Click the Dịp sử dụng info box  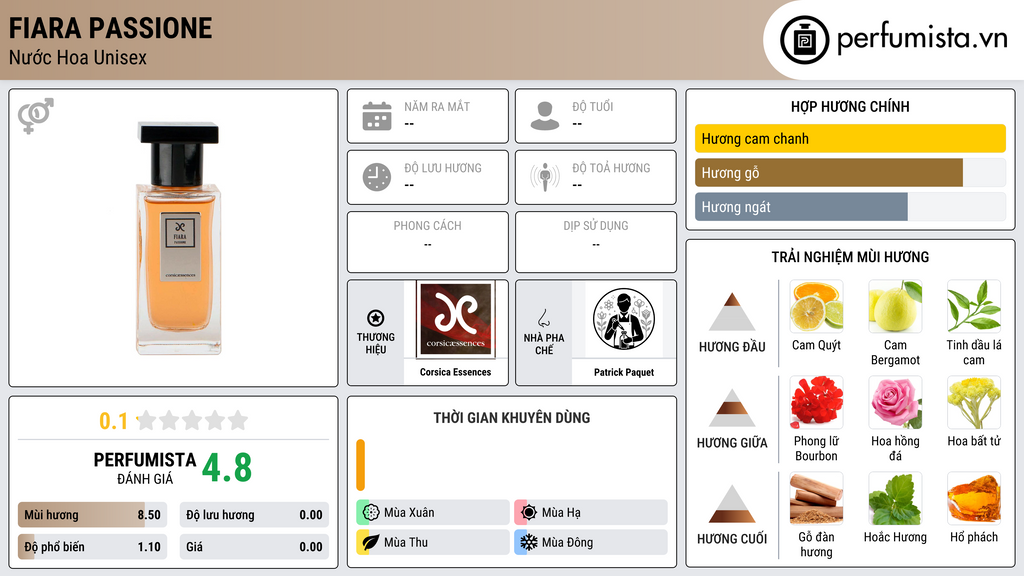(596, 242)
